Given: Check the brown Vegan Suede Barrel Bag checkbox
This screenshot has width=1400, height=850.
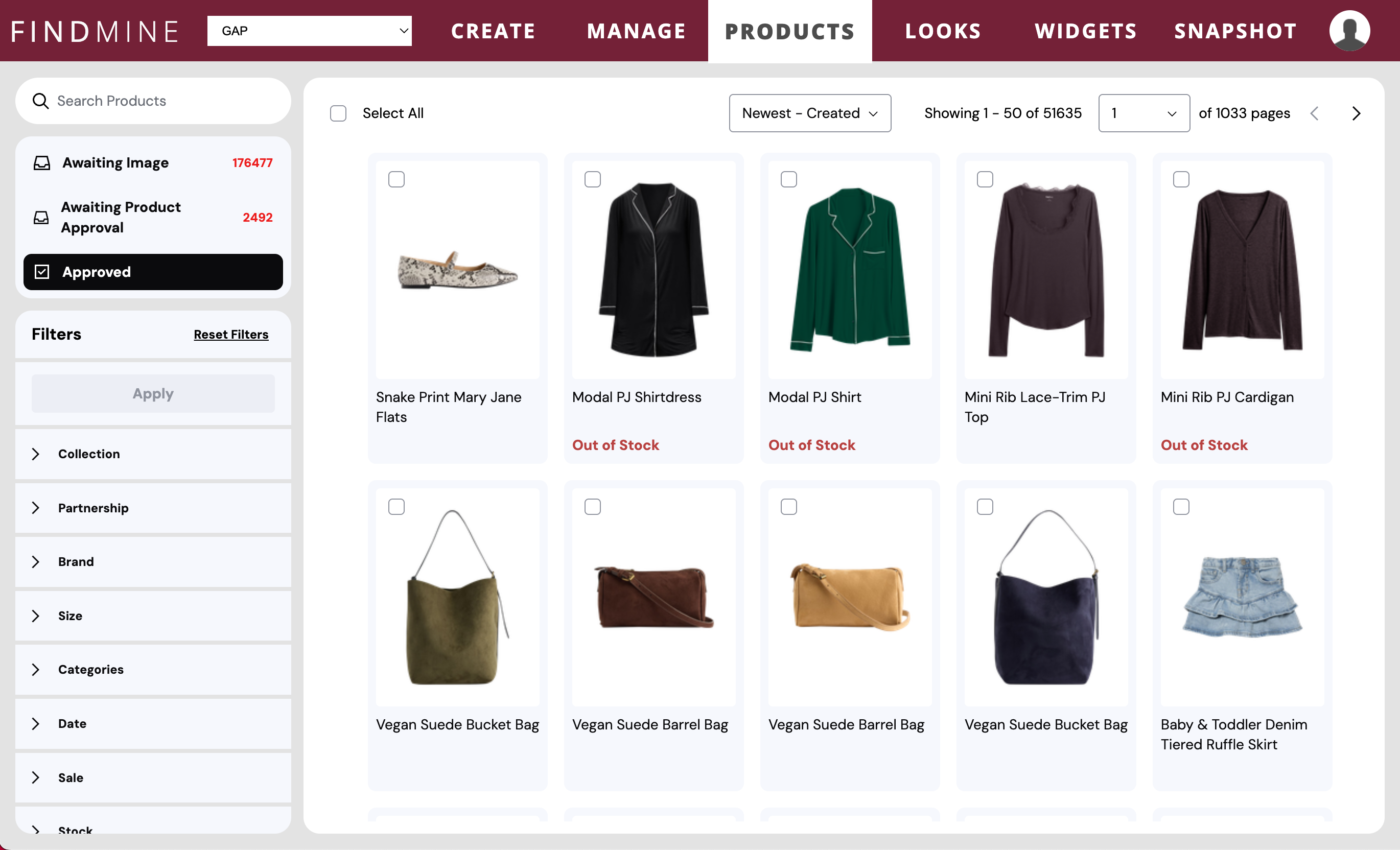Looking at the screenshot, I should point(593,507).
